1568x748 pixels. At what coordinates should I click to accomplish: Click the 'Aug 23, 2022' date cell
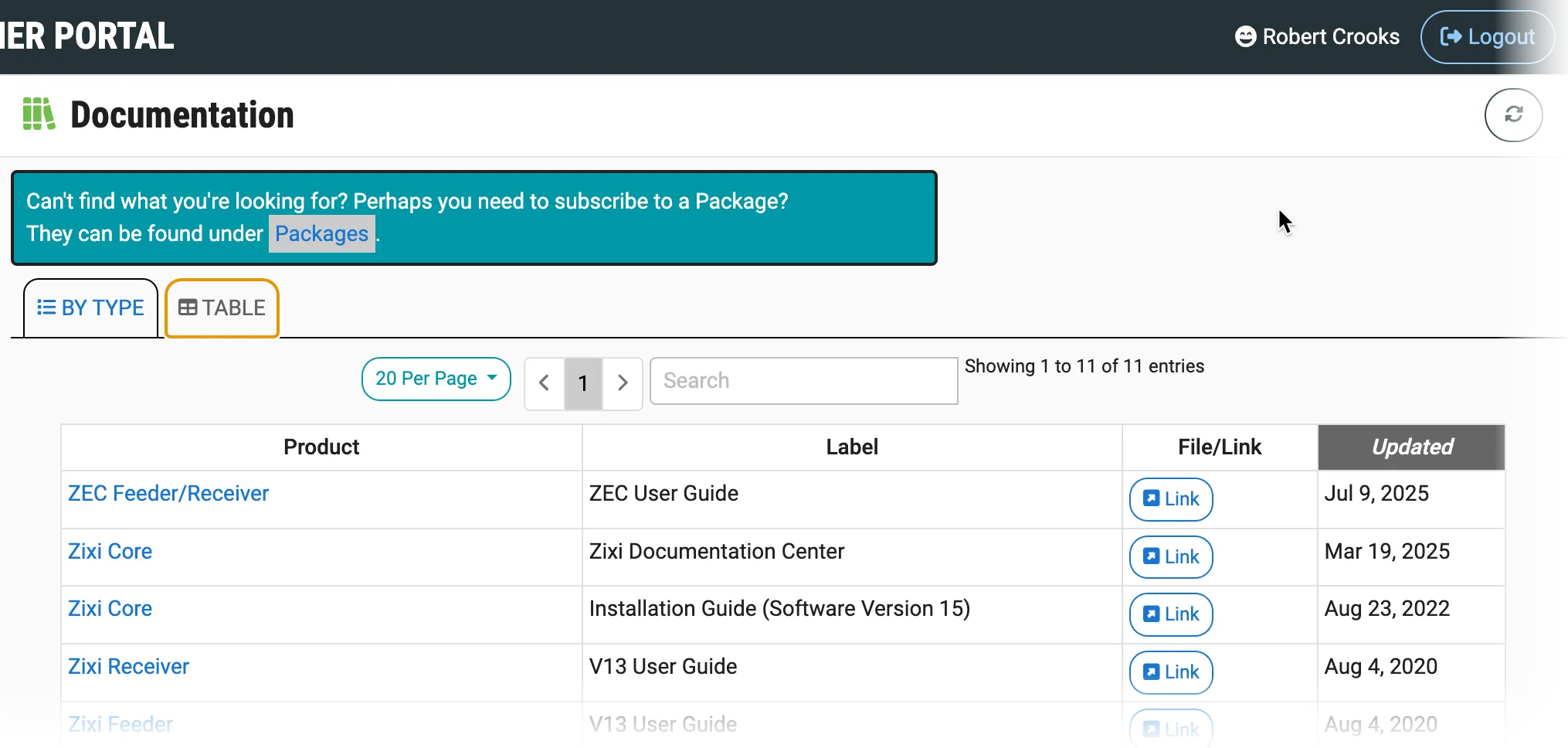point(1411,614)
